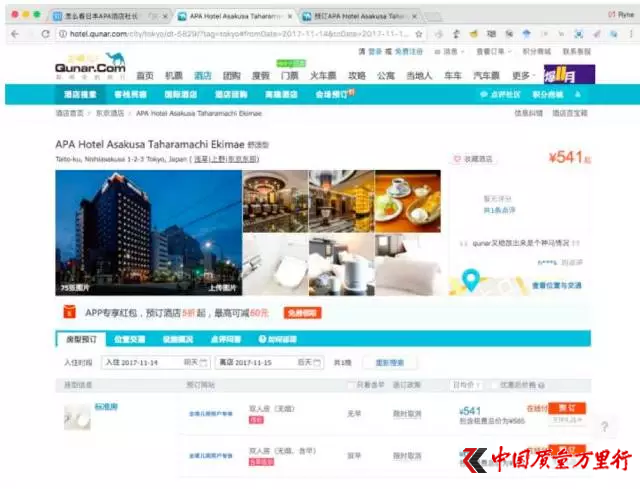
Task: Click 东京酒店 in the breadcrumb
Action: click(110, 113)
